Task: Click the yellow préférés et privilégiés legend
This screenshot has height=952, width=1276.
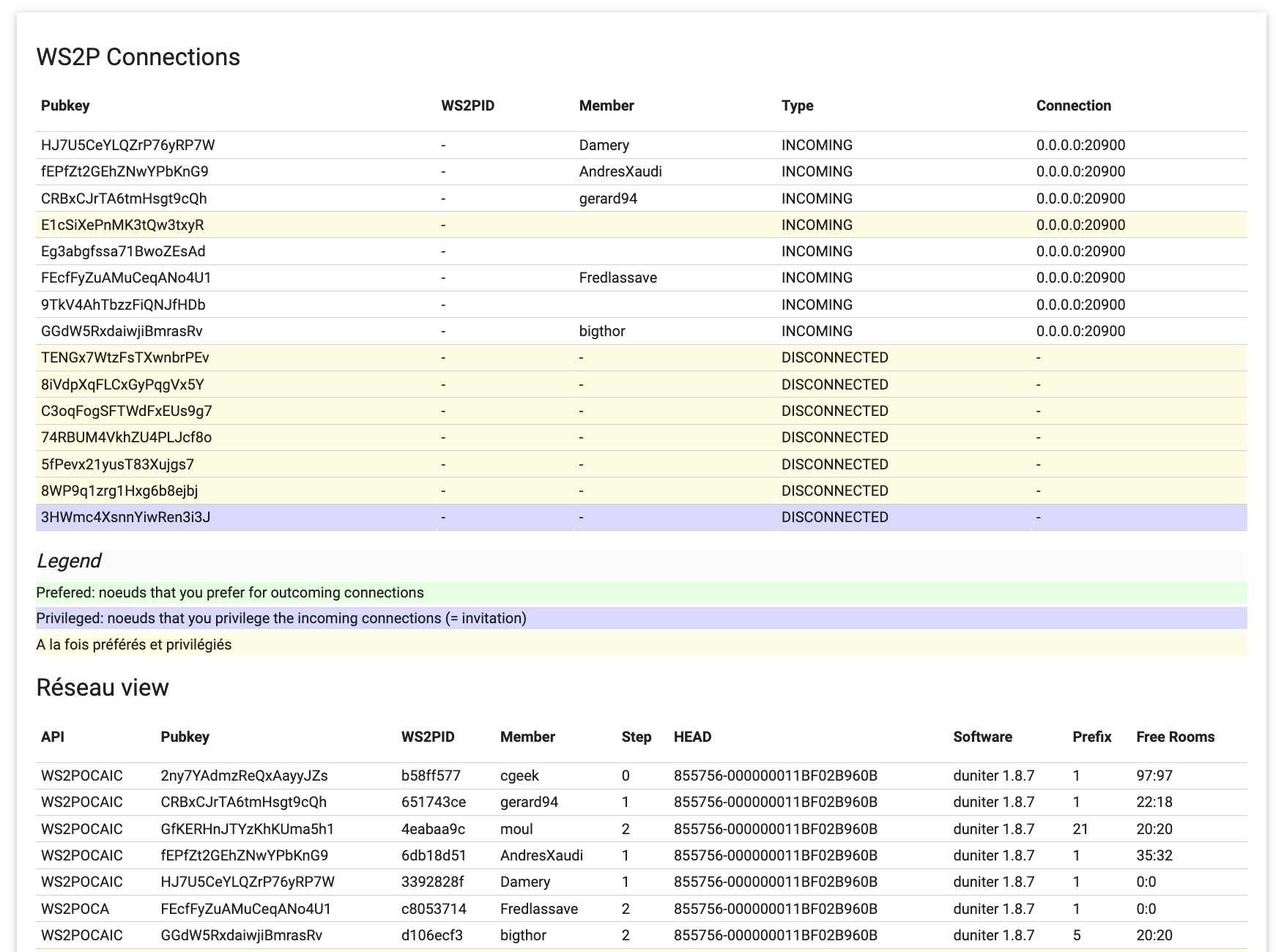Action: point(641,644)
